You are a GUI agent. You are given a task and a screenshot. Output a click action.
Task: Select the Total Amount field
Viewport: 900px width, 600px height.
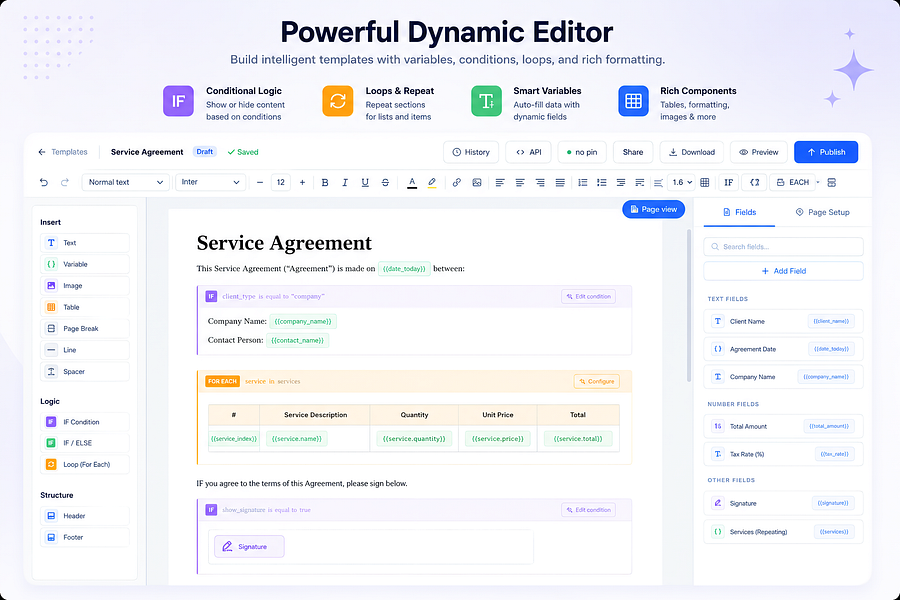click(x=783, y=427)
